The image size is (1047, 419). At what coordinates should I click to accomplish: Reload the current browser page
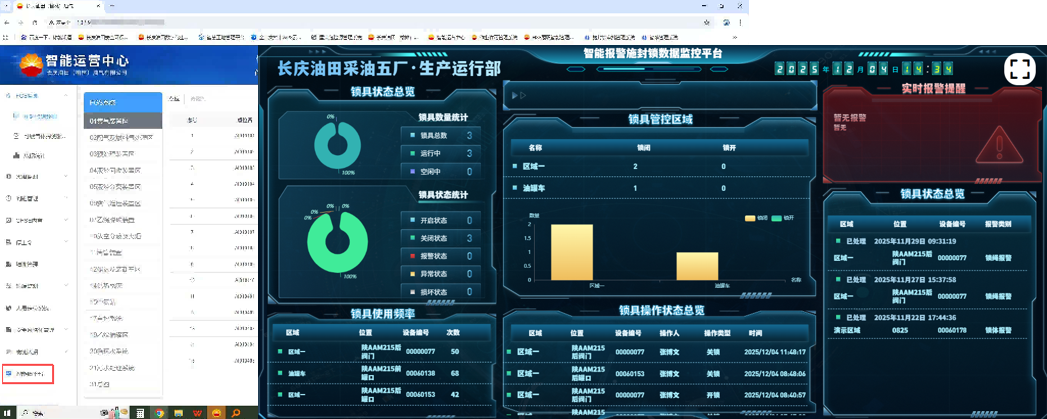tap(34, 22)
